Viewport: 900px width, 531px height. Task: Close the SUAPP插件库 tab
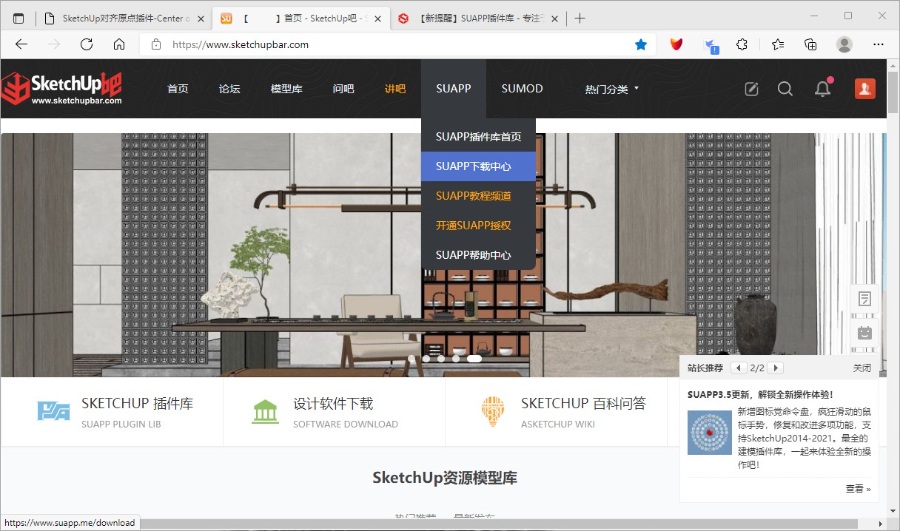coord(554,18)
